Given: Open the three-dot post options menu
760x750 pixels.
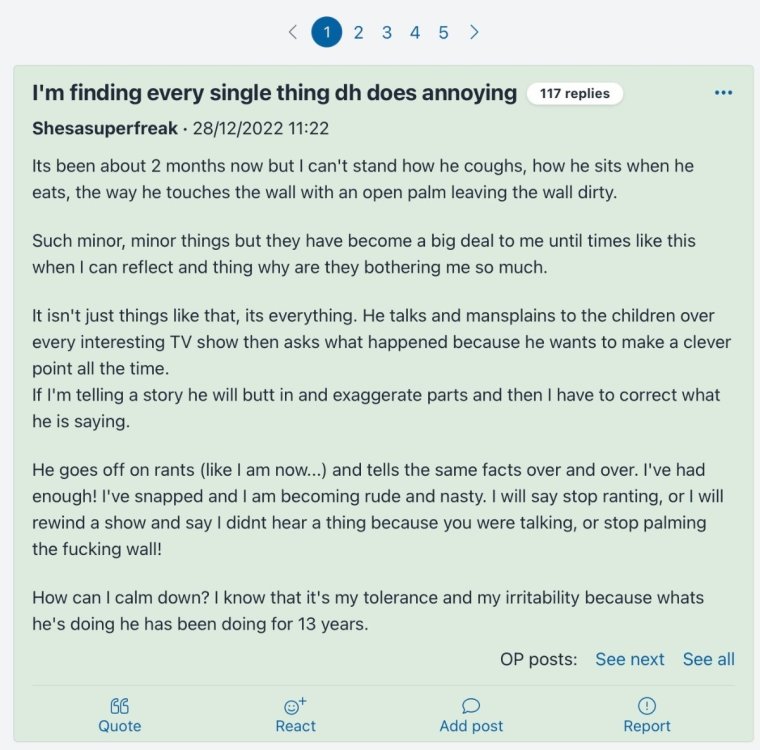Looking at the screenshot, I should (x=724, y=93).
